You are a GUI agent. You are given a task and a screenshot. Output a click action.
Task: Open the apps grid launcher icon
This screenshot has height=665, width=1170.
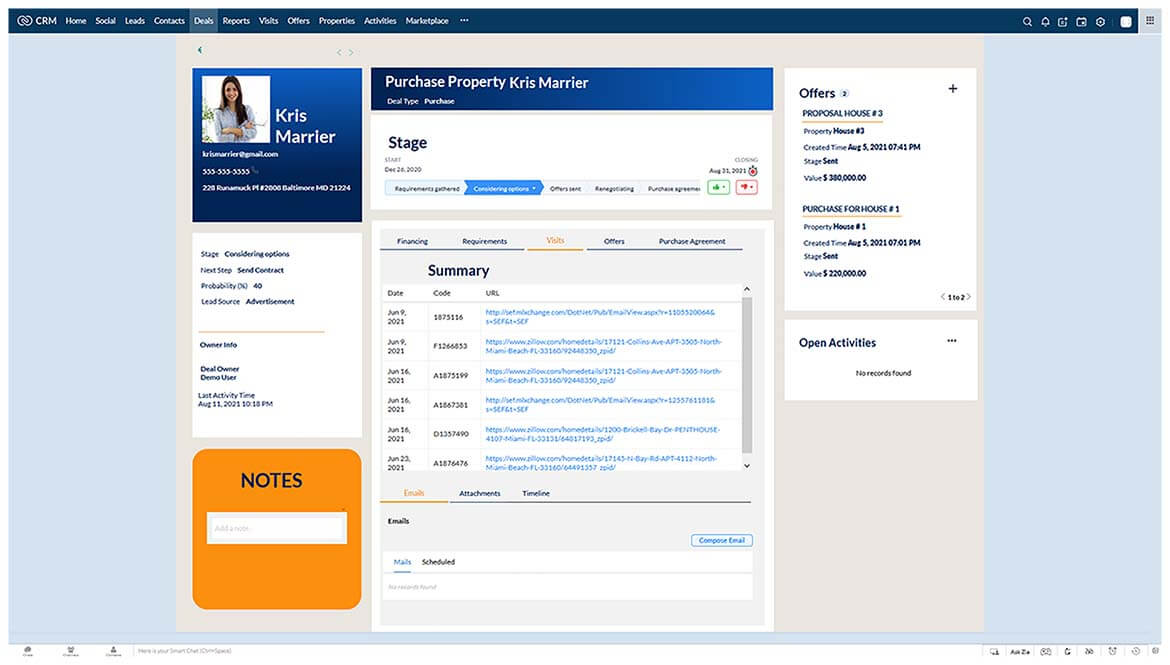pos(1150,20)
